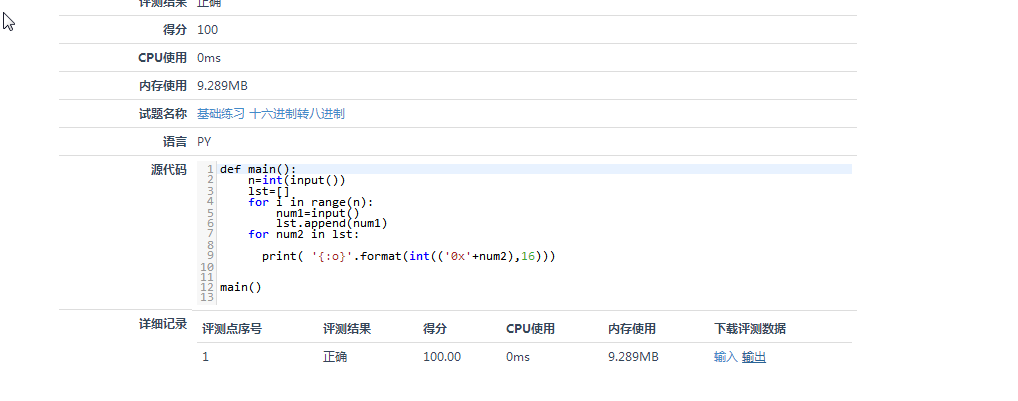Download the 输入 test data

click(x=725, y=357)
